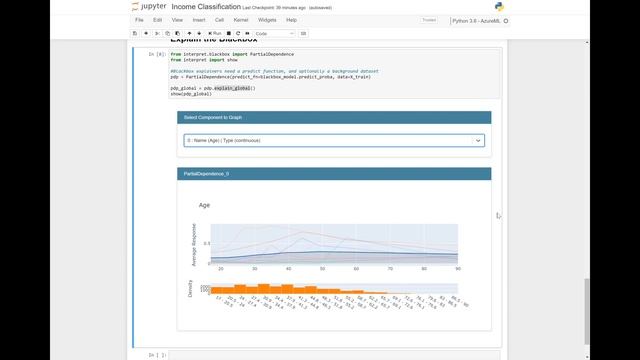Click the Trusted notebook indicator
The height and width of the screenshot is (360, 640).
(x=429, y=20)
